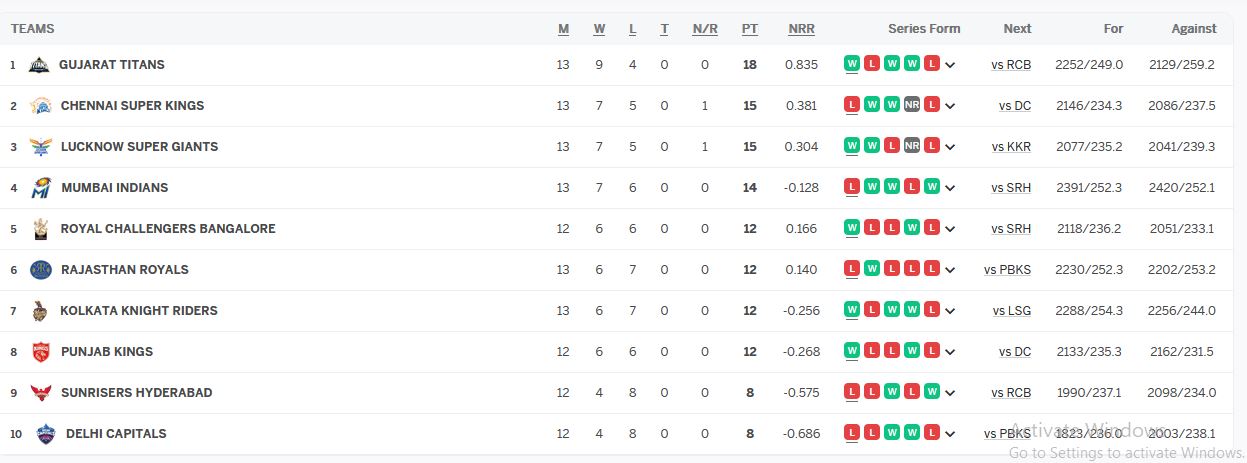1247x463 pixels.
Task: Click the Lucknow Super Giants logo
Action: pos(40,147)
